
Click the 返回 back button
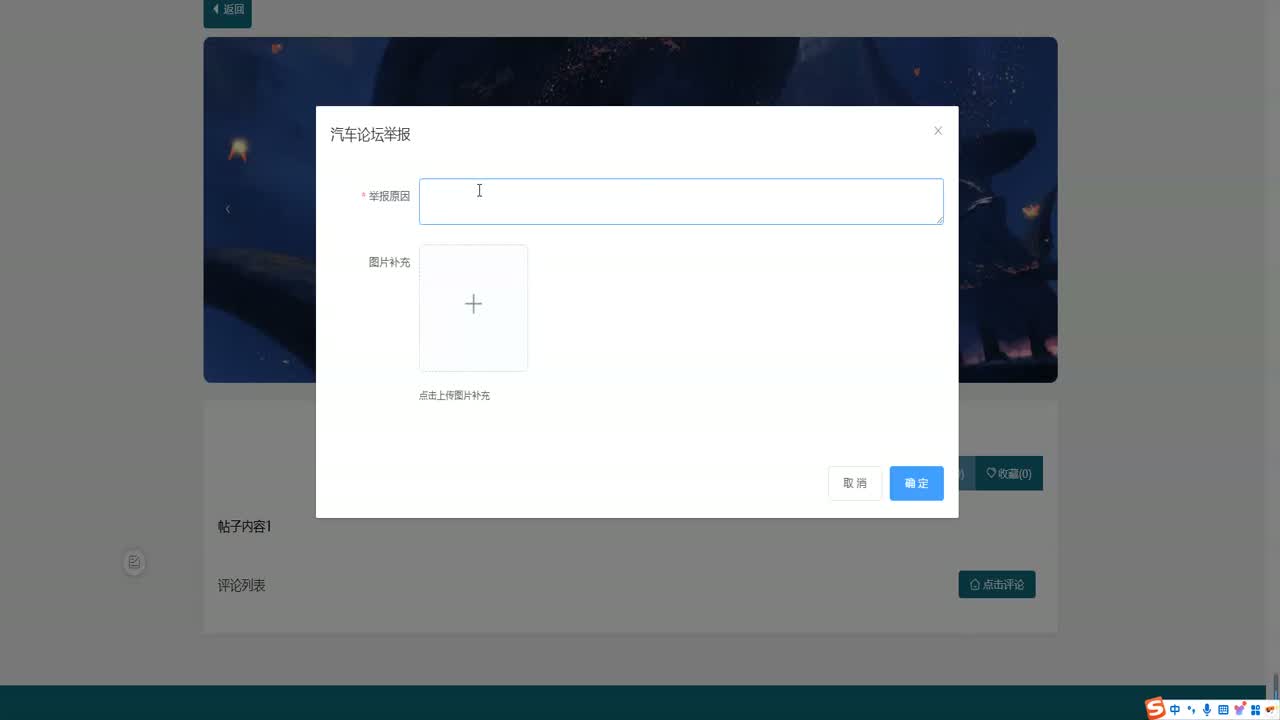tap(228, 10)
